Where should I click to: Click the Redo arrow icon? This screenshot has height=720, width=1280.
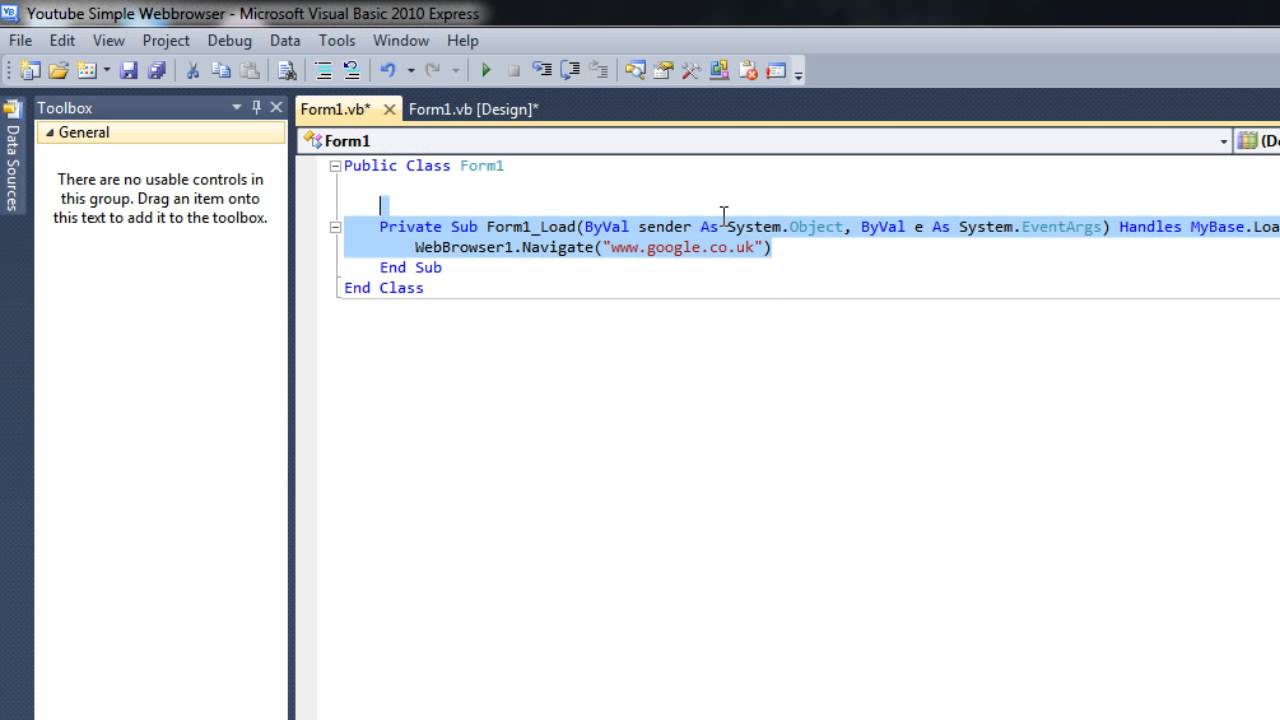pyautogui.click(x=433, y=70)
